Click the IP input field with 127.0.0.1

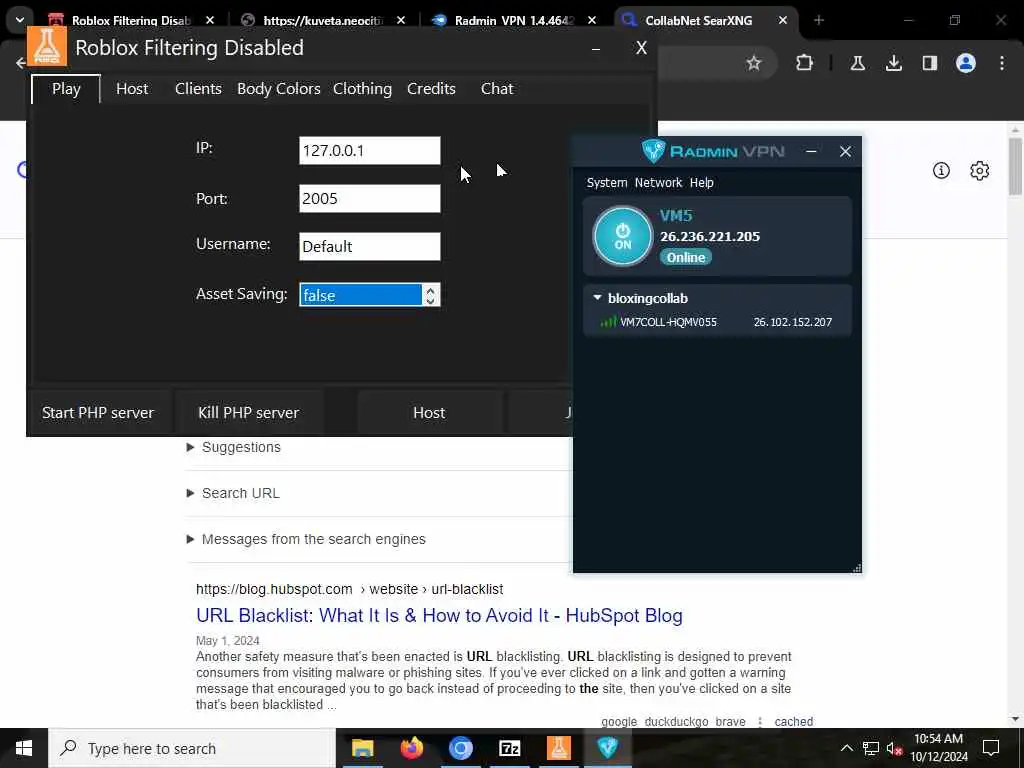370,151
